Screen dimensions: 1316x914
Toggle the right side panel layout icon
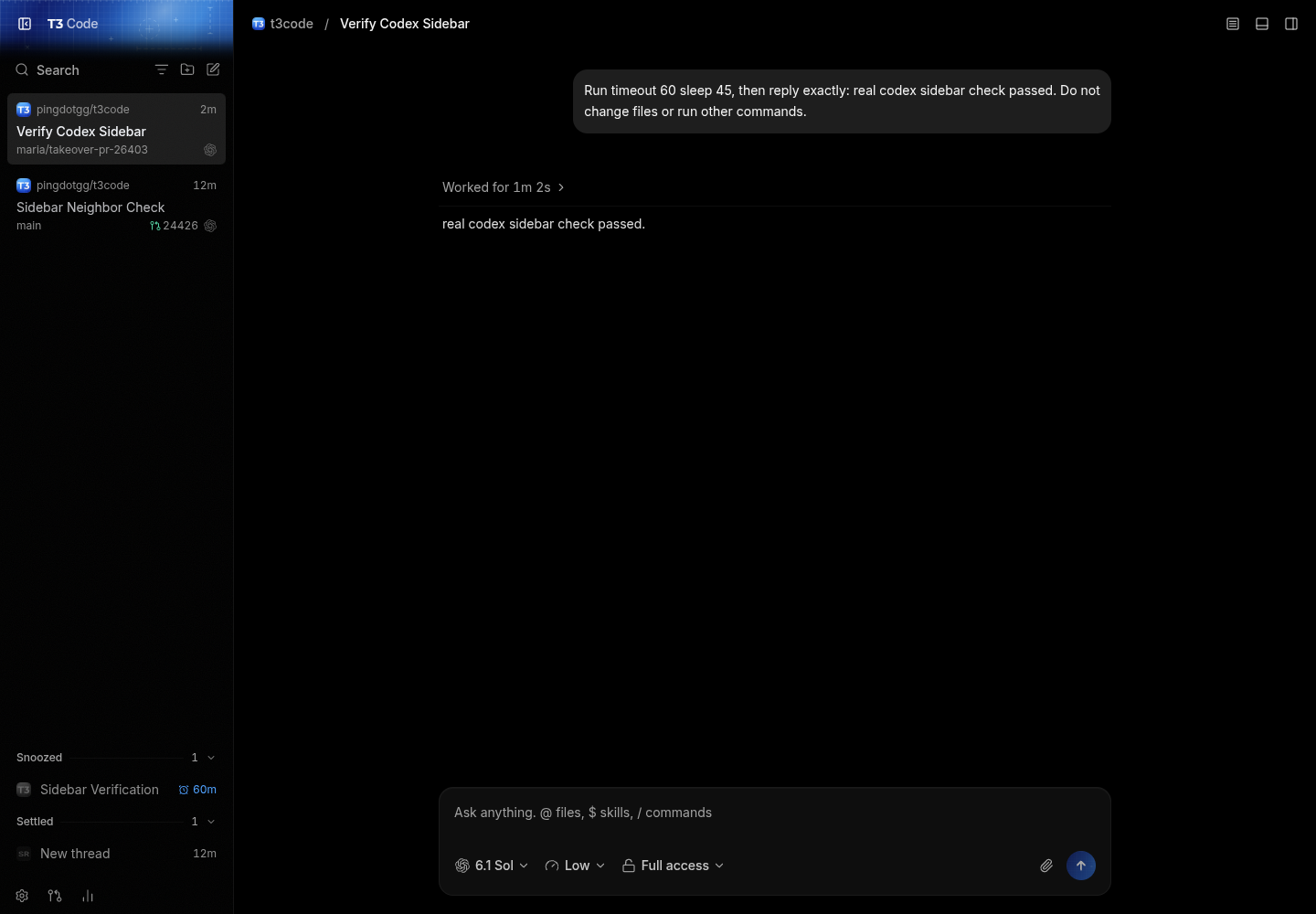click(1291, 24)
